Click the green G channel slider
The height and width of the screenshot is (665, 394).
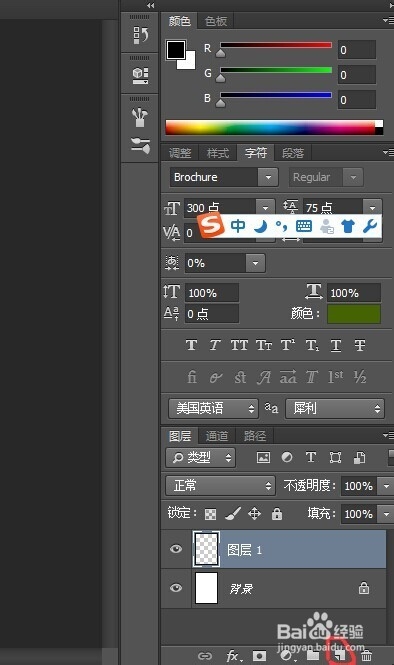click(276, 70)
